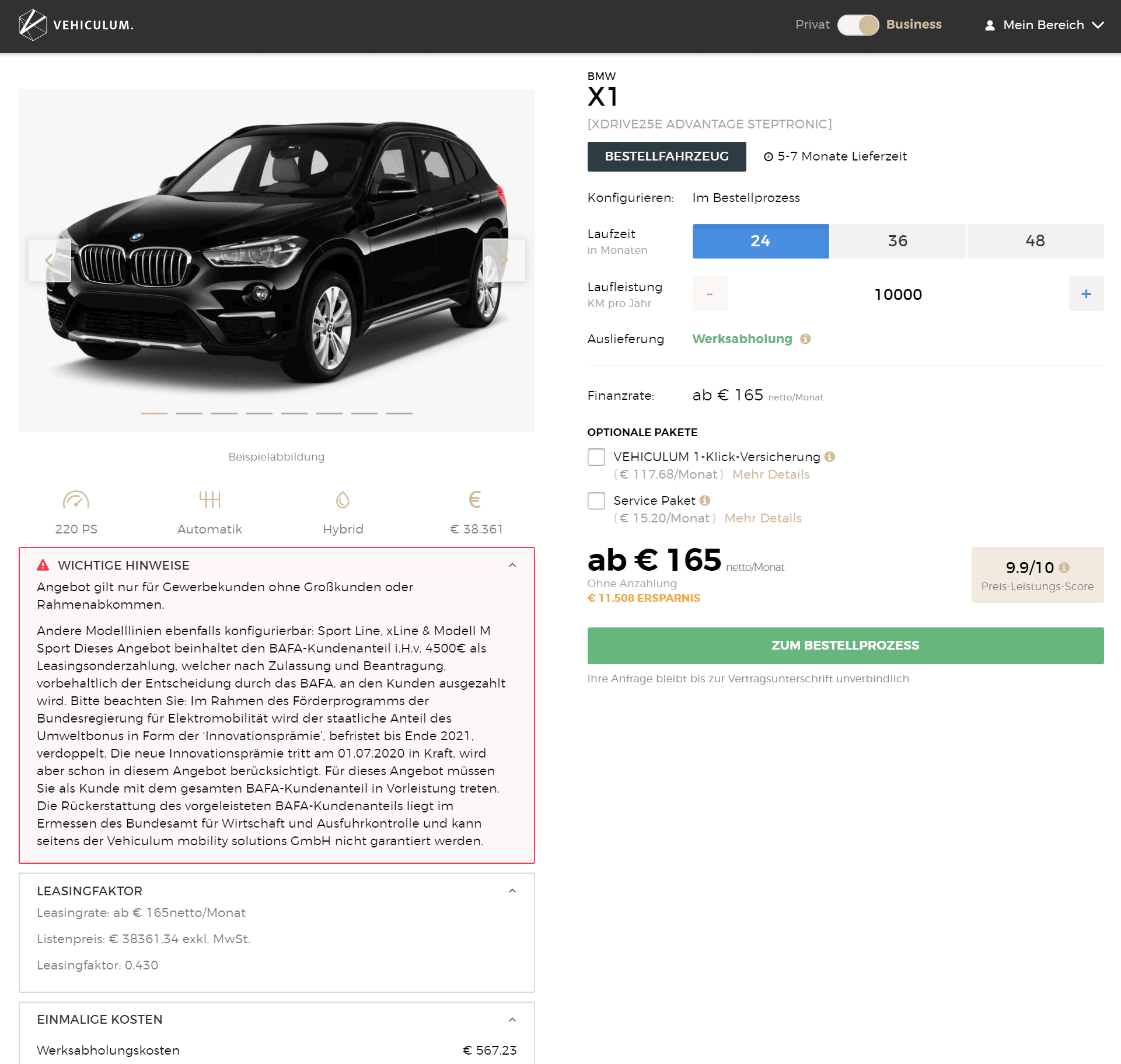Image resolution: width=1121 pixels, height=1064 pixels.
Task: Select 48 months Laufzeit
Action: point(1035,241)
